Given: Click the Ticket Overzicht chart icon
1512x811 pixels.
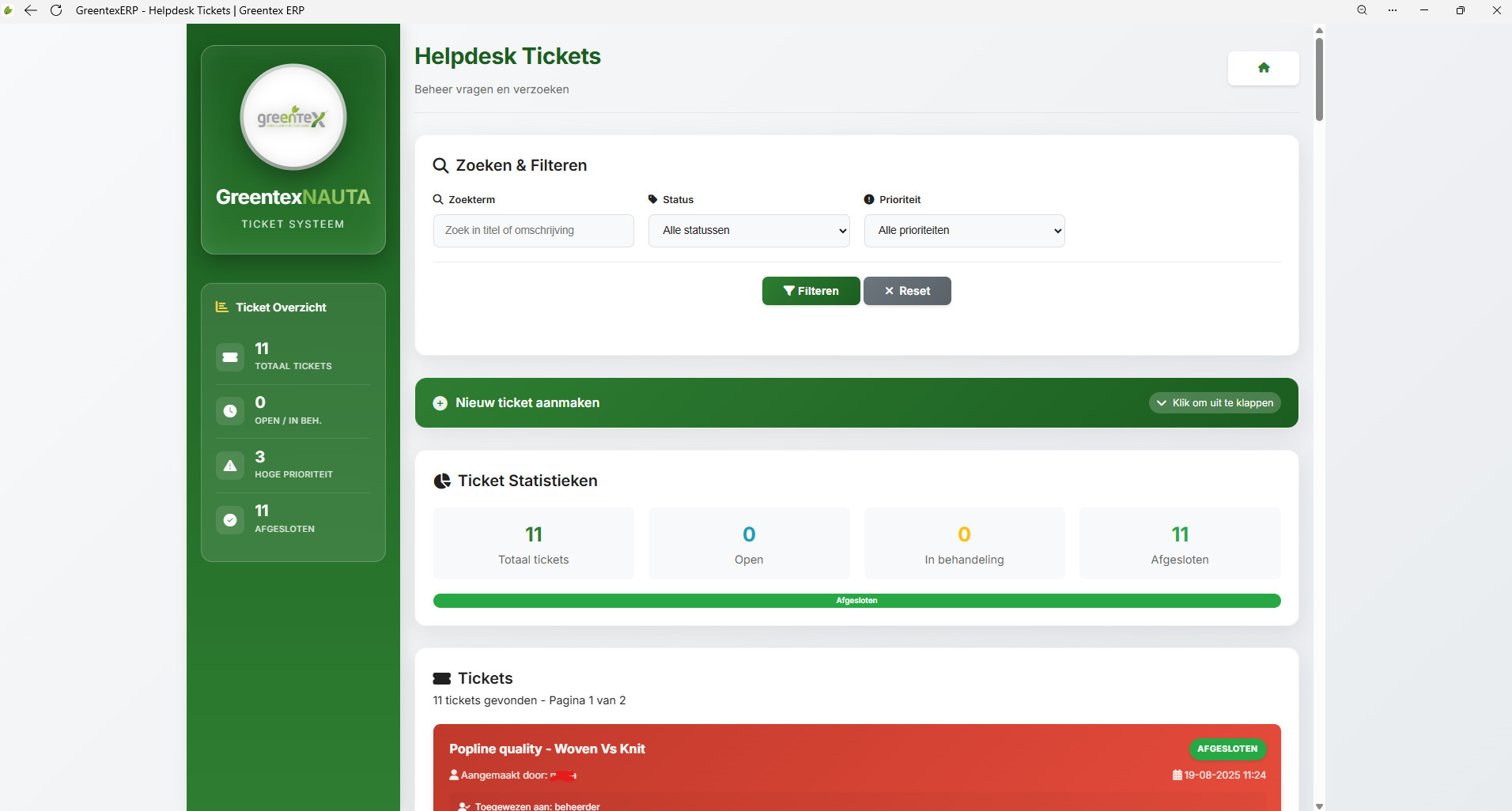Looking at the screenshot, I should coord(222,307).
